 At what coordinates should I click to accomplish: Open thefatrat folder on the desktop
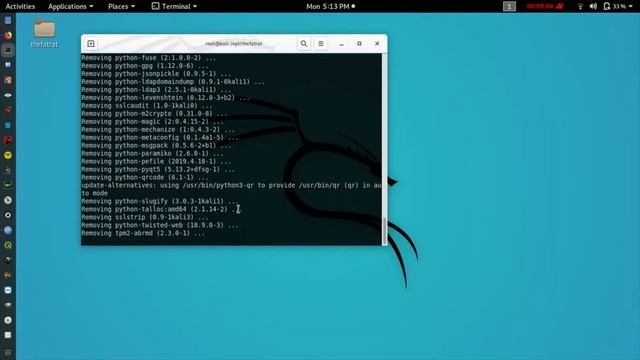coord(44,33)
